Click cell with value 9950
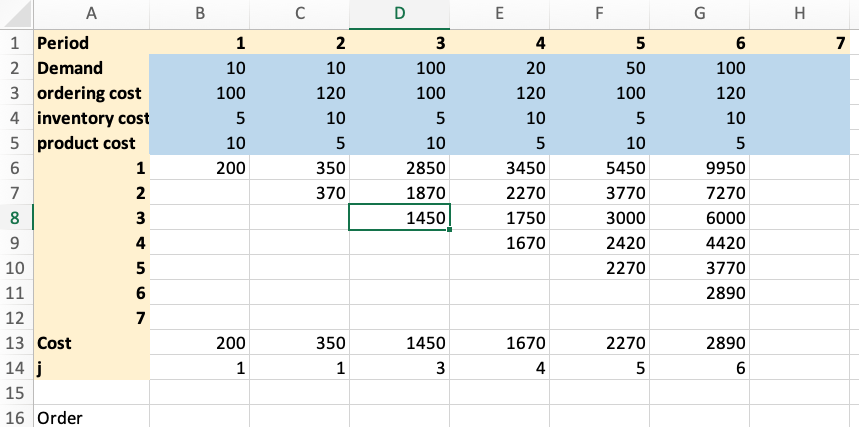This screenshot has width=859, height=427. (700, 168)
